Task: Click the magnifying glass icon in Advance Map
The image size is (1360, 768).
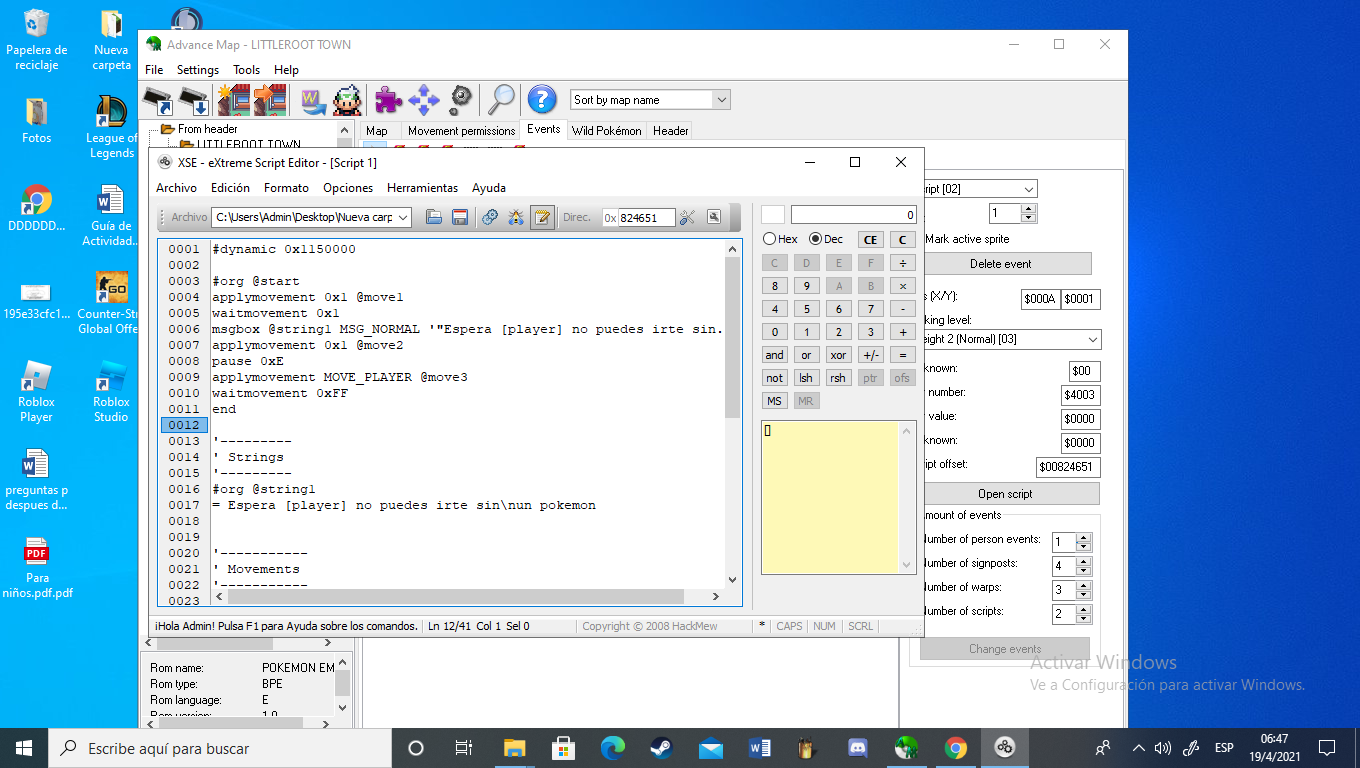Action: (500, 99)
